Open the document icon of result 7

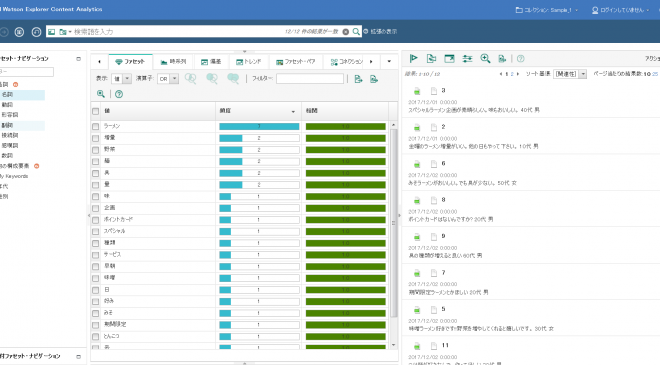pyautogui.click(x=434, y=273)
